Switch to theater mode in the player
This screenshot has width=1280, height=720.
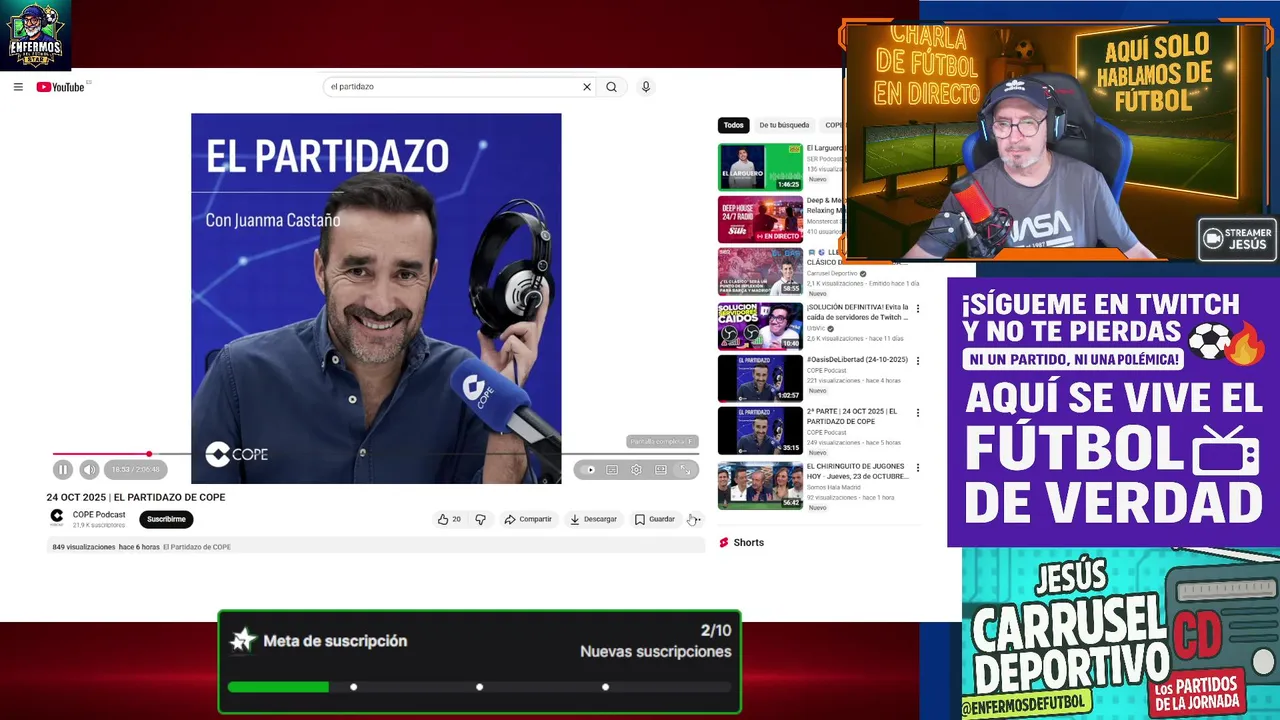[x=661, y=470]
